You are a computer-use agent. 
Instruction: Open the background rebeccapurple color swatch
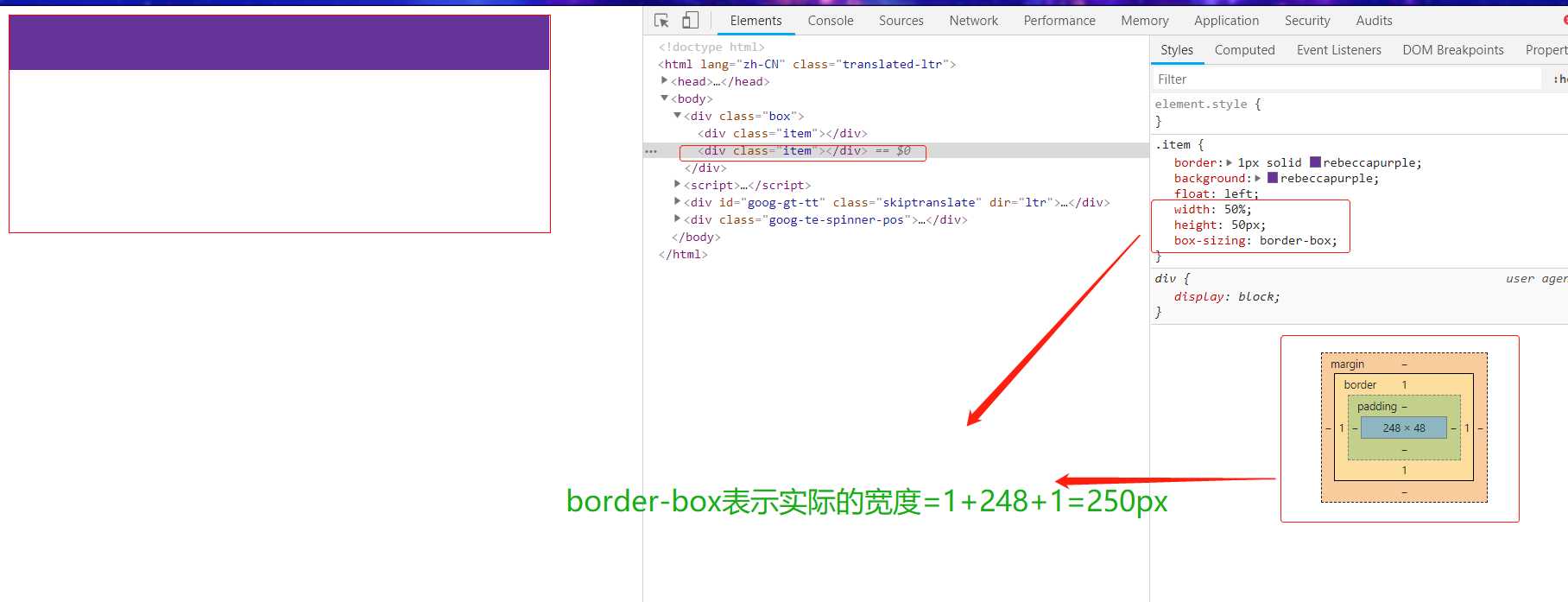tap(1273, 178)
